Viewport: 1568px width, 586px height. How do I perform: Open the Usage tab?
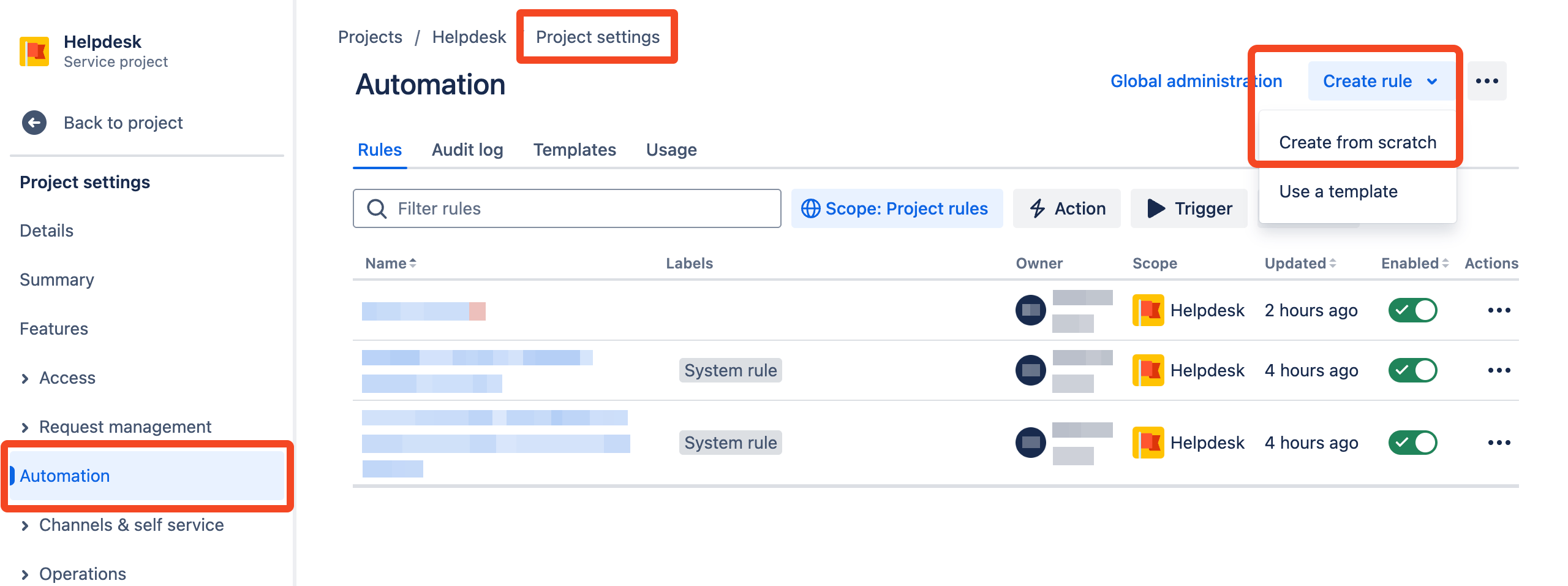click(x=671, y=150)
